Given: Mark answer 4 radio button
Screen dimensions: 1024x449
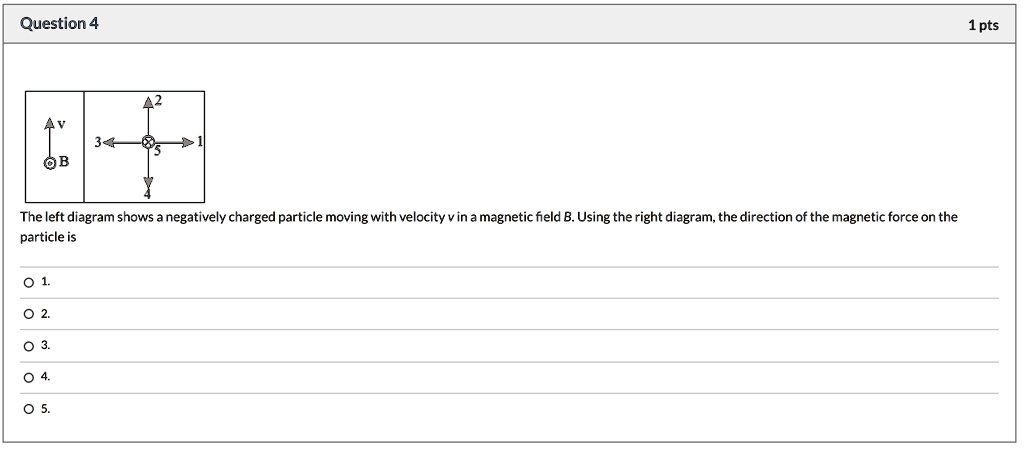Looking at the screenshot, I should (x=28, y=378).
